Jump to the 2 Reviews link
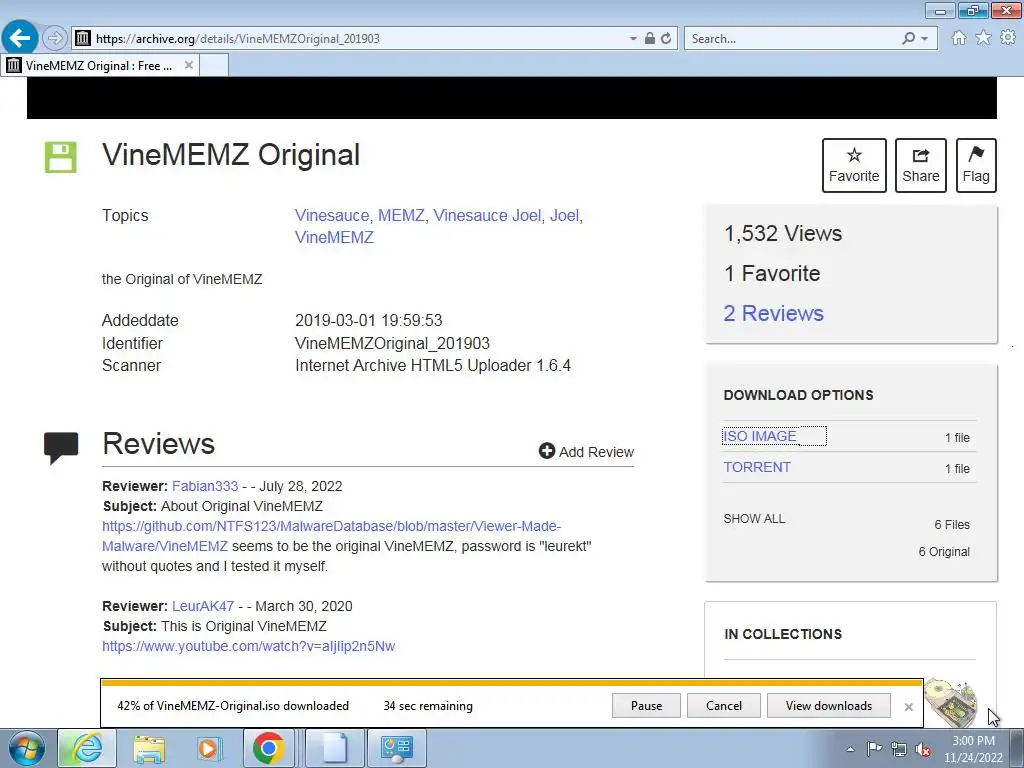This screenshot has width=1024, height=768. (773, 313)
